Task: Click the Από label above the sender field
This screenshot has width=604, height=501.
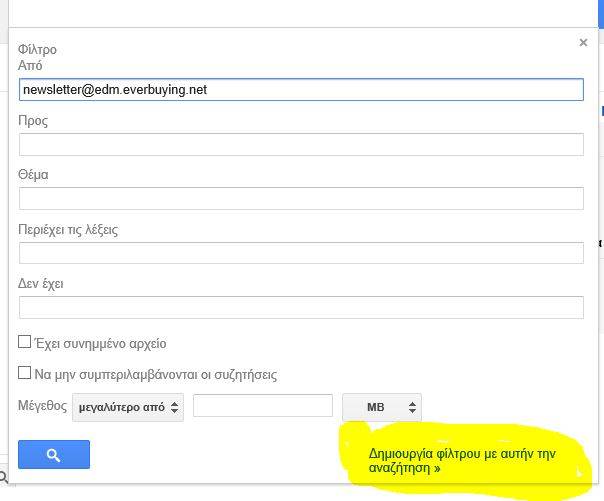Action: [31, 65]
